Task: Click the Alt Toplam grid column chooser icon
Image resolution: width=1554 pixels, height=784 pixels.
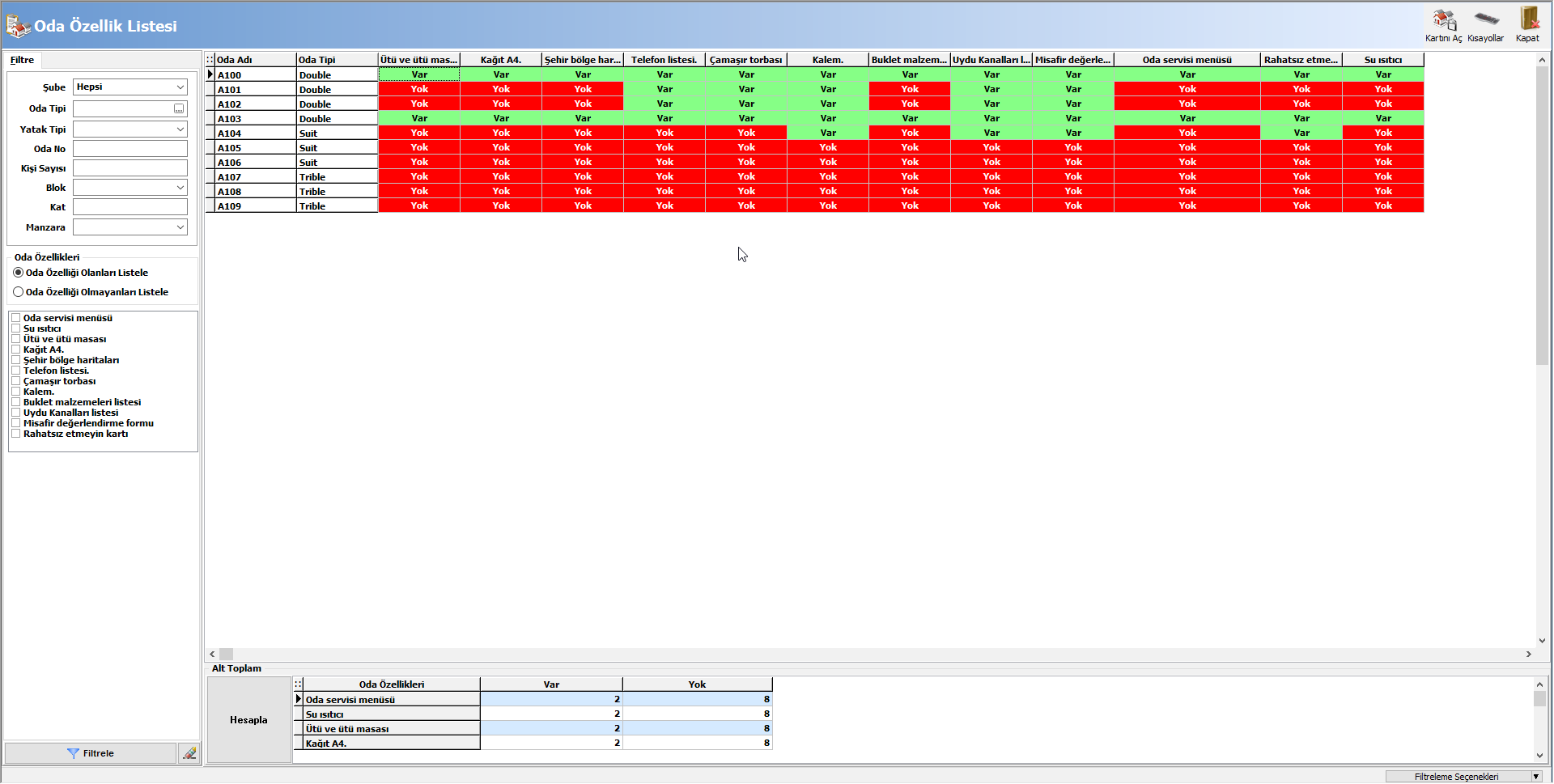Action: pos(298,684)
